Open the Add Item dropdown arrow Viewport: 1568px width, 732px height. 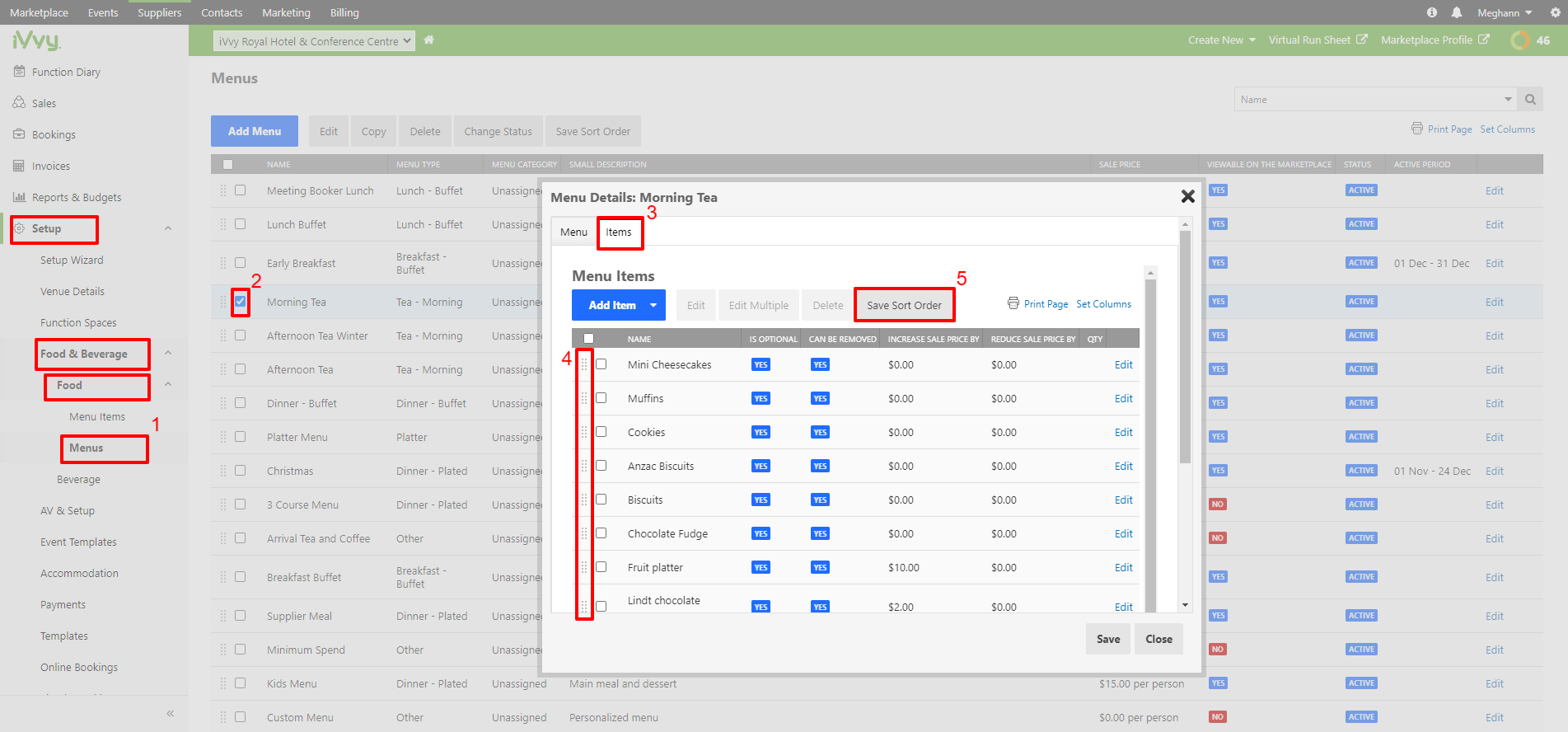653,305
